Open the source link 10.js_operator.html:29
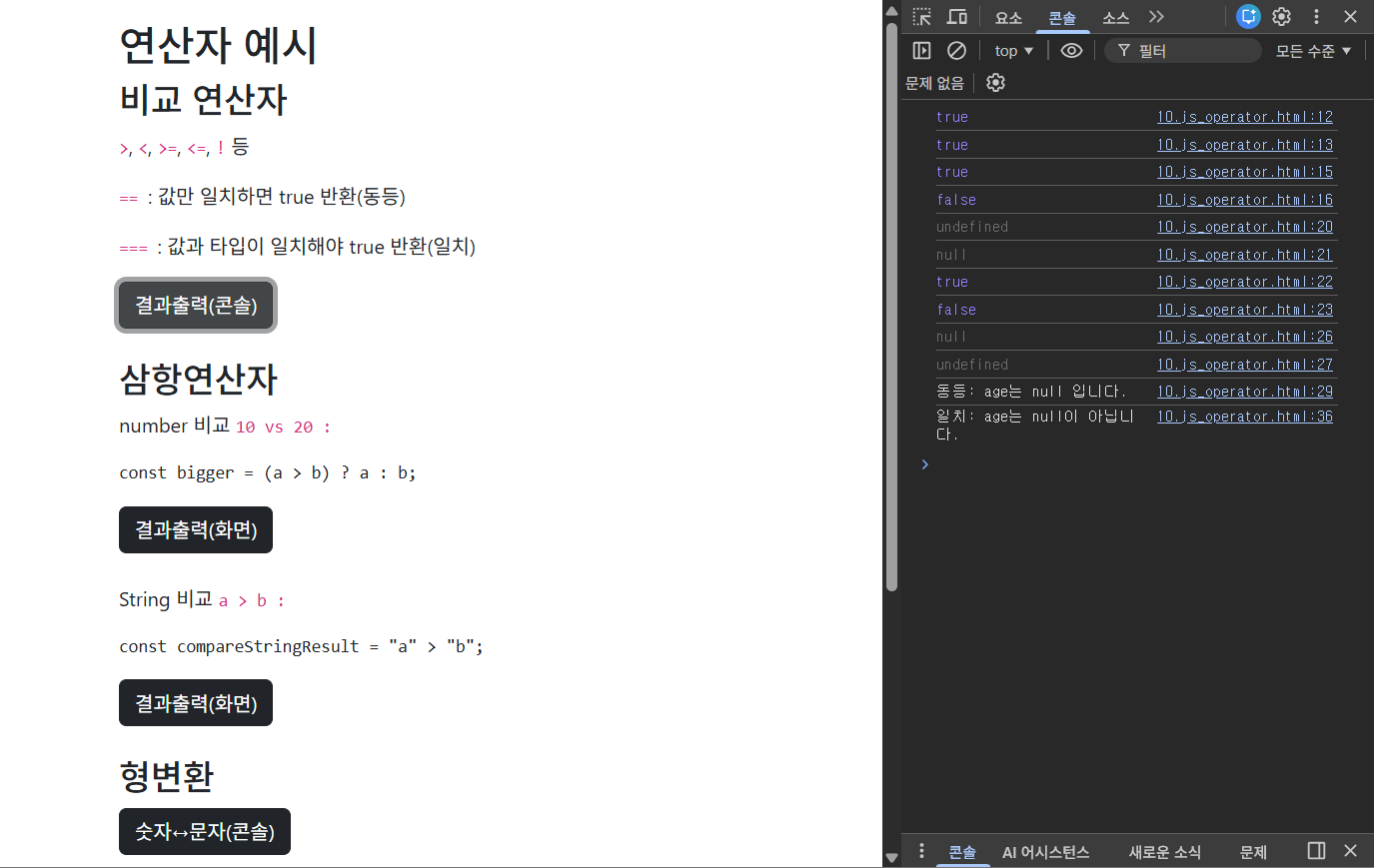This screenshot has width=1374, height=868. point(1245,392)
